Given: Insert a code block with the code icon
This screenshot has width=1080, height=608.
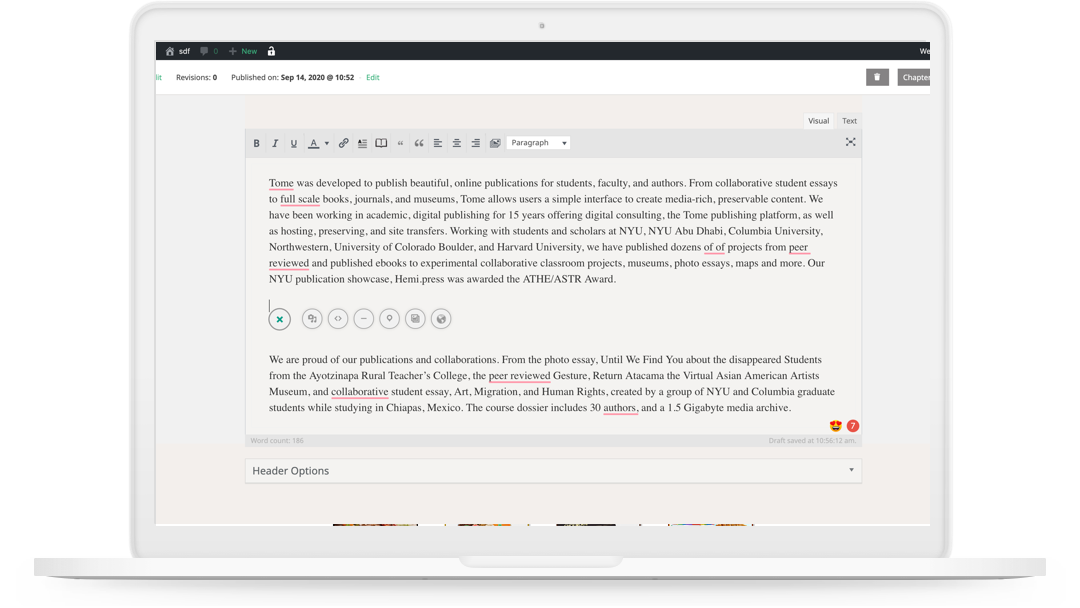Looking at the screenshot, I should click(337, 318).
